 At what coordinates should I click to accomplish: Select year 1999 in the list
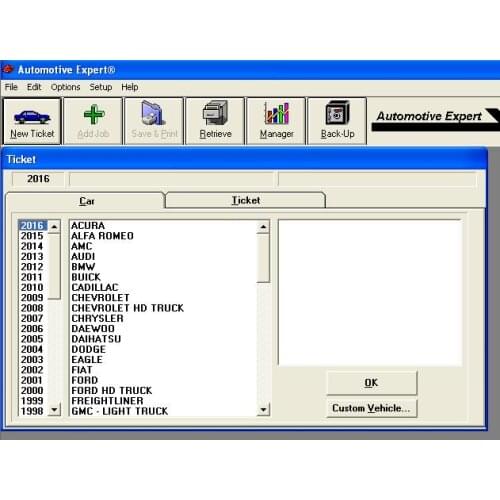[x=32, y=401]
